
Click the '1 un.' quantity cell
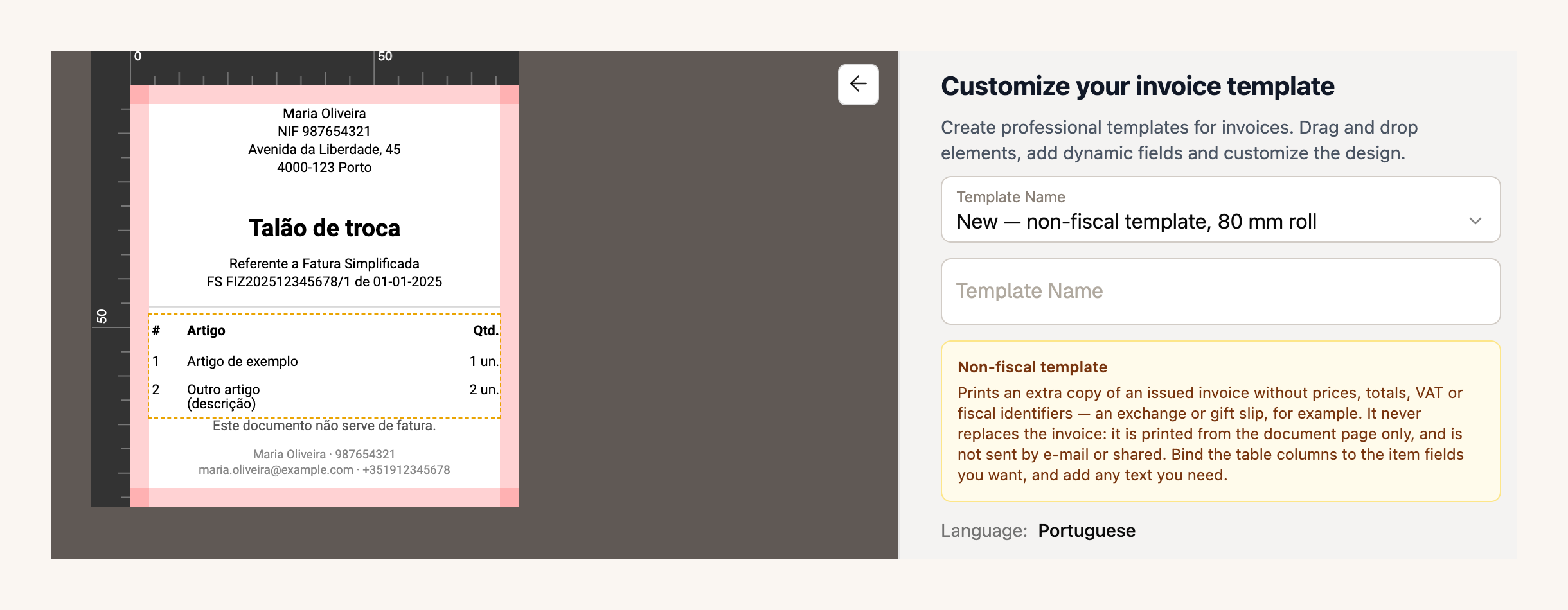[x=484, y=362]
